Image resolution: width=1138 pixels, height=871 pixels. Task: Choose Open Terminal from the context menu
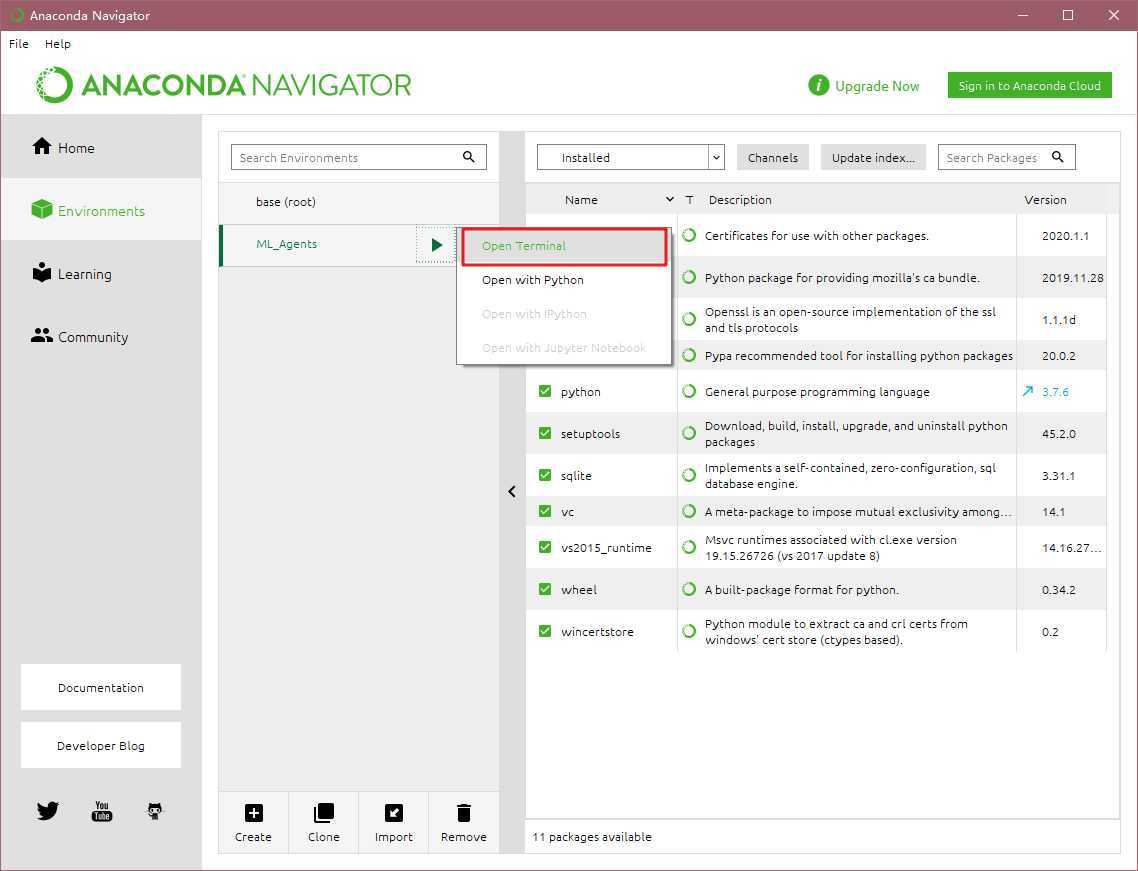coord(564,246)
